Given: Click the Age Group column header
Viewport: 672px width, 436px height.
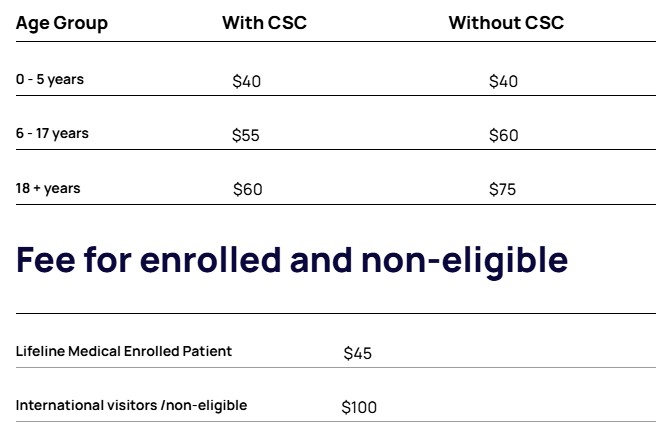Looking at the screenshot, I should tap(62, 22).
